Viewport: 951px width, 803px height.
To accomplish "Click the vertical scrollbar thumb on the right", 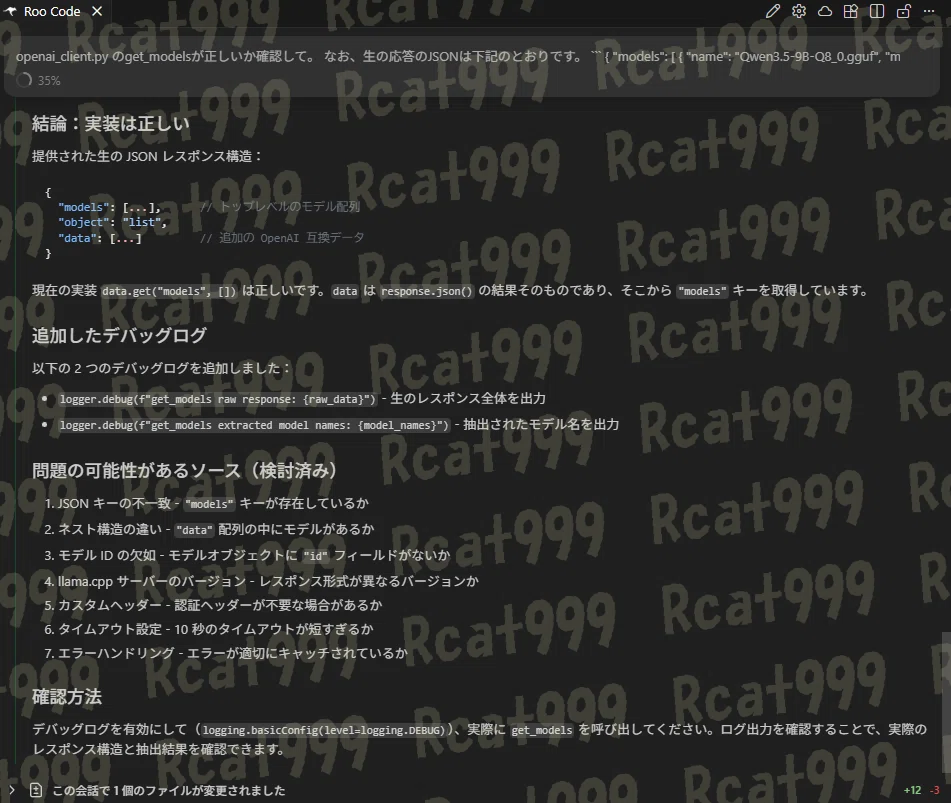I will [x=946, y=704].
